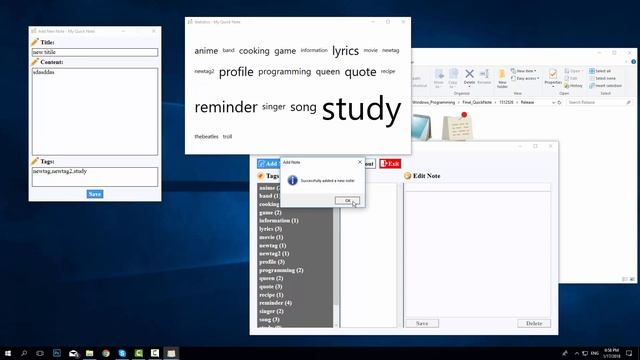The width and height of the screenshot is (640, 360).
Task: Click Move to in the Explorer ribbon
Action: tap(439, 78)
